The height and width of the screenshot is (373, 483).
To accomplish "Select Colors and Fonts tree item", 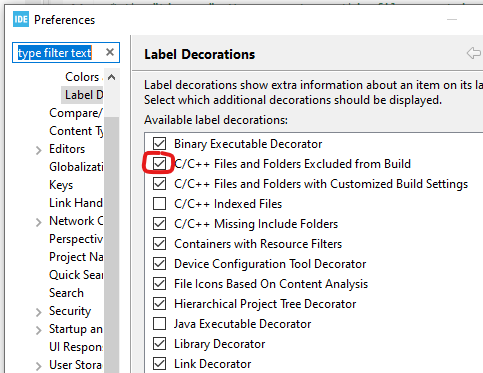I will (84, 77).
